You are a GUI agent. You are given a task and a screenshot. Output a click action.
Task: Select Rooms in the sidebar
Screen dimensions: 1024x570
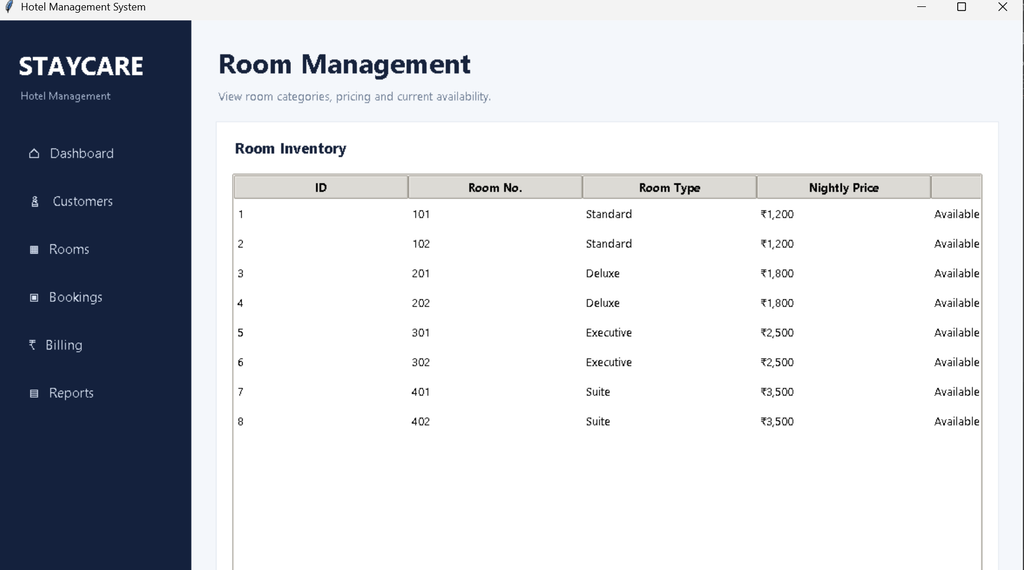pyautogui.click(x=69, y=249)
